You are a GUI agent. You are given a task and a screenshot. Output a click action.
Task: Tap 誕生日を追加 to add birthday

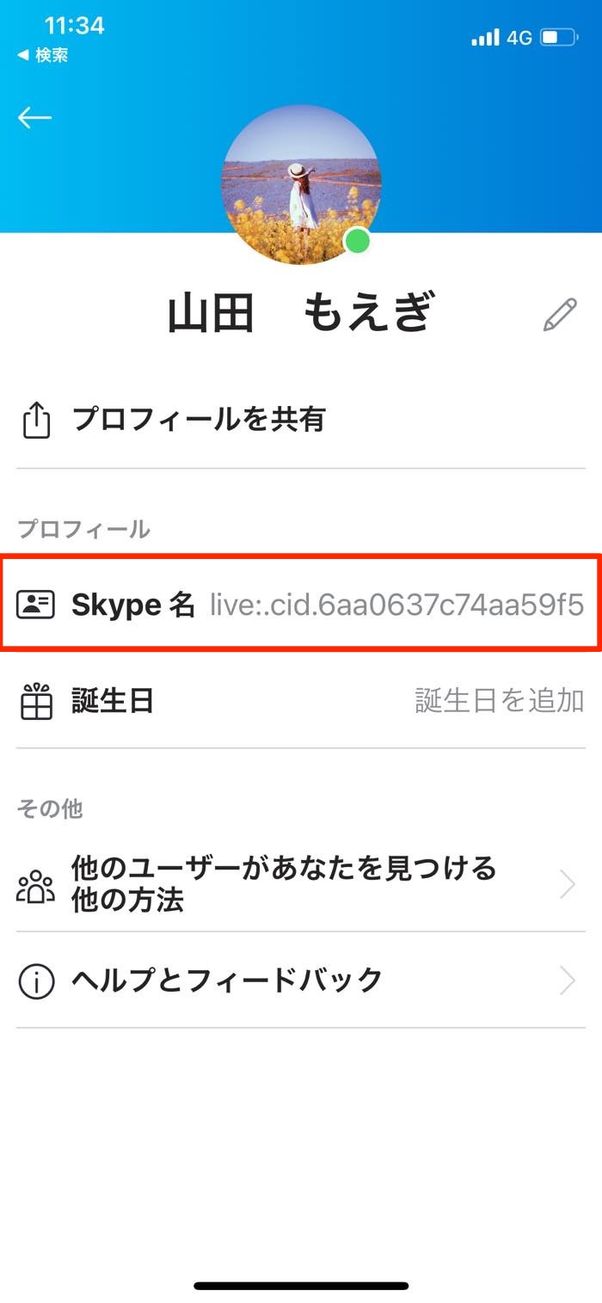[497, 700]
